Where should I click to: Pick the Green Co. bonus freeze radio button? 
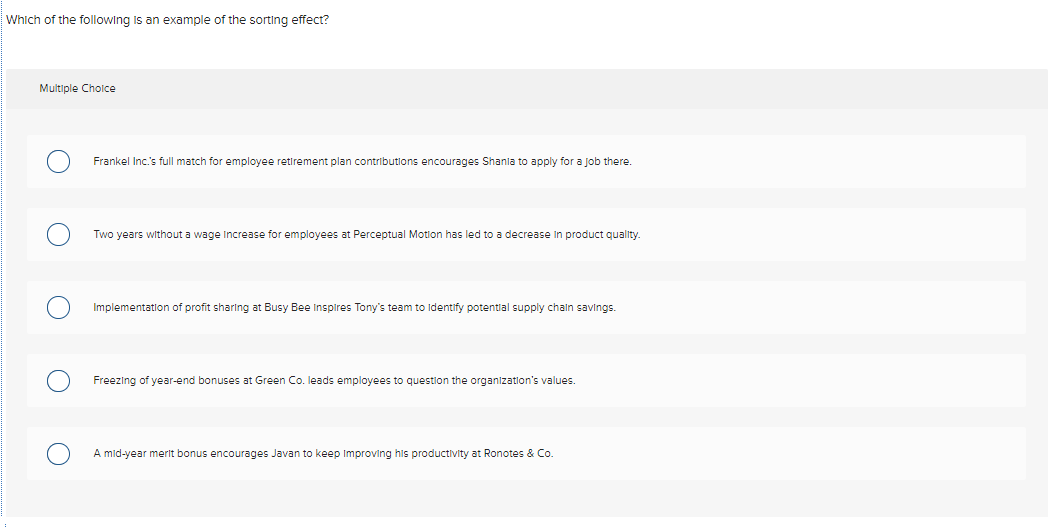pyautogui.click(x=58, y=380)
